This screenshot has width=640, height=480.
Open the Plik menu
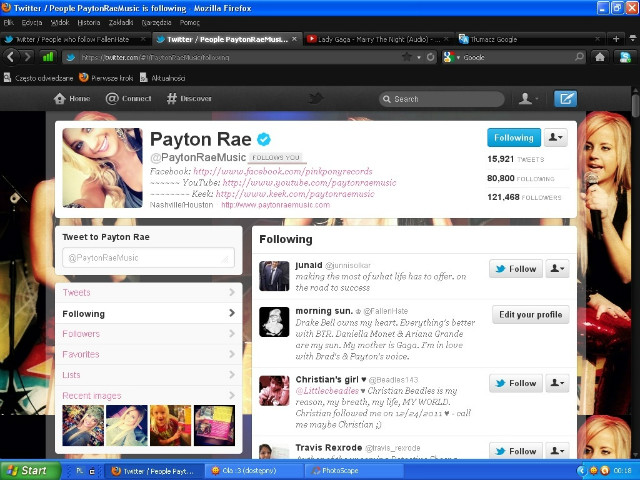(9, 22)
